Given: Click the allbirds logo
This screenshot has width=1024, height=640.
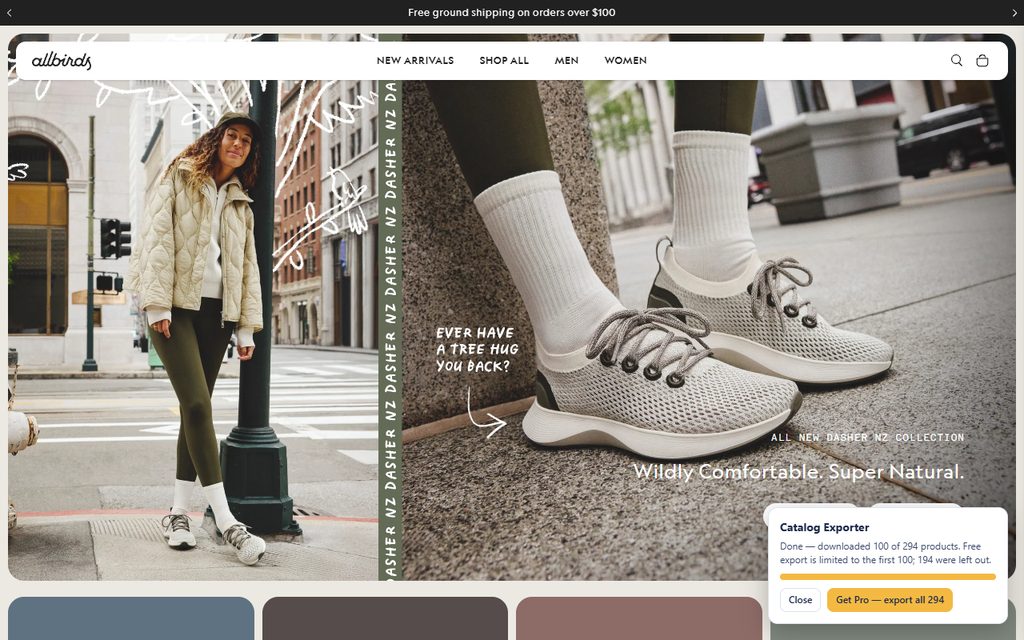Looking at the screenshot, I should point(61,61).
